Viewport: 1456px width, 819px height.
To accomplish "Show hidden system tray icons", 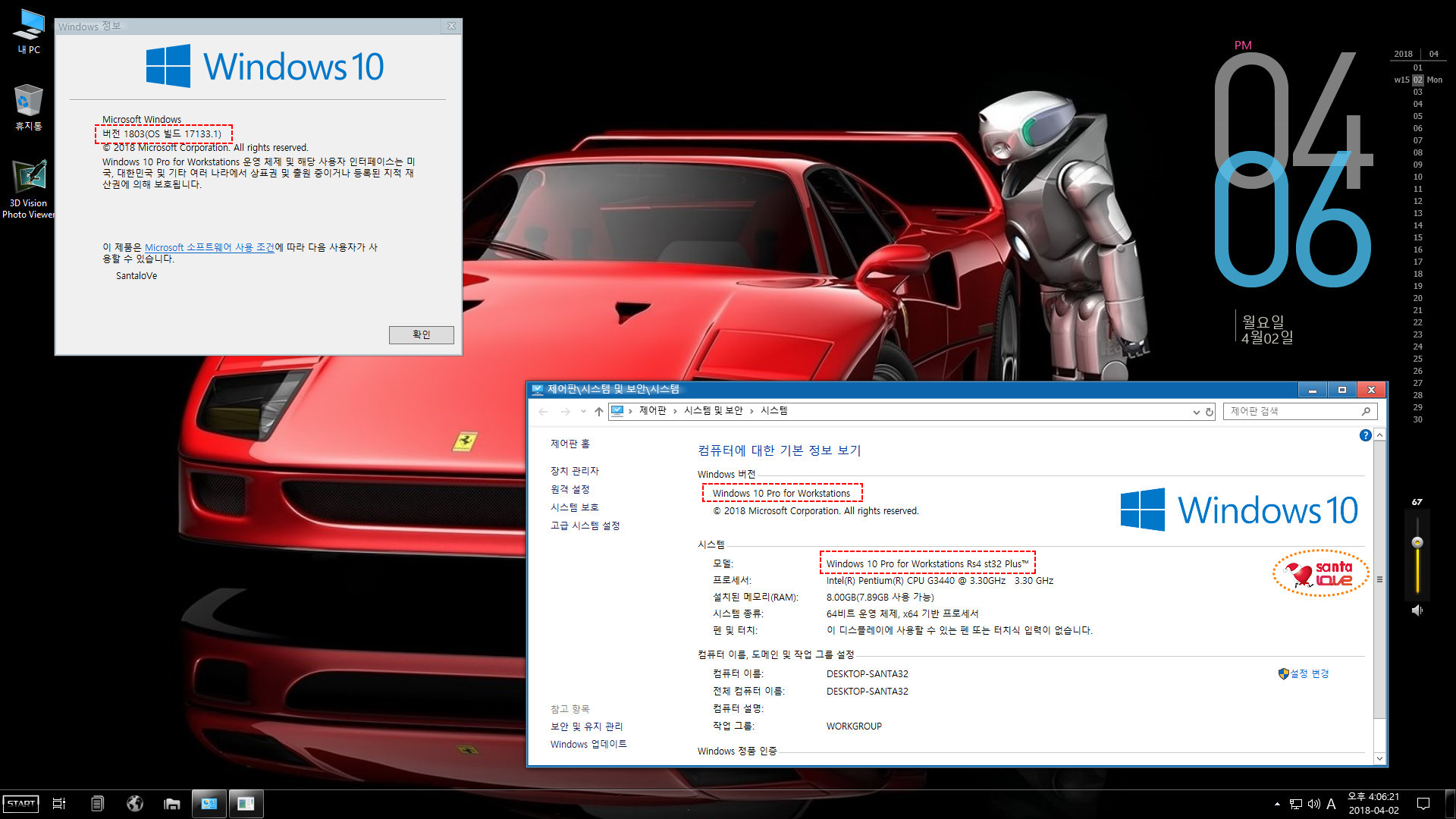I will 1277,804.
